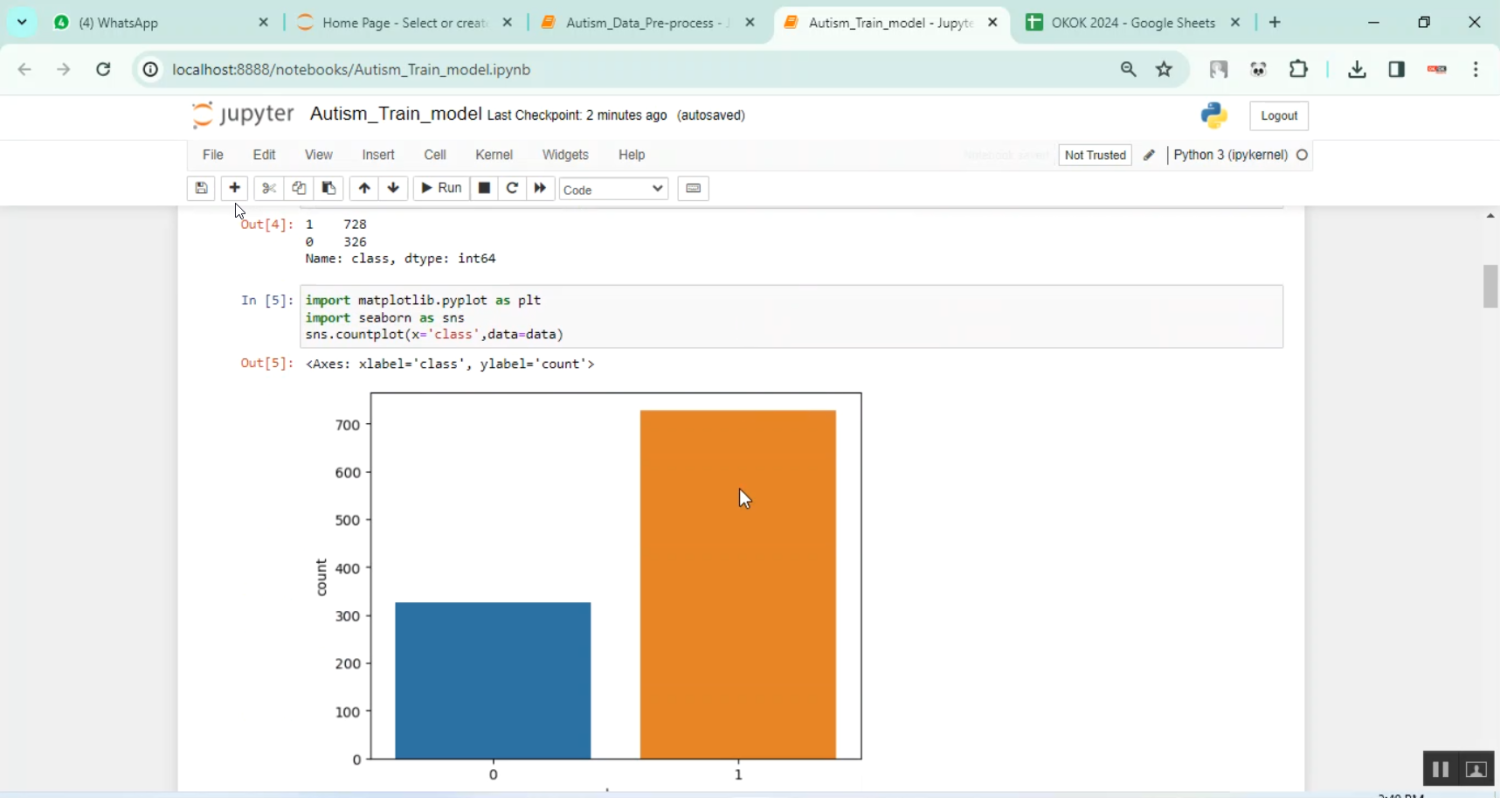Toggle the Not Trusted notebook status
1500x798 pixels.
click(x=1095, y=155)
